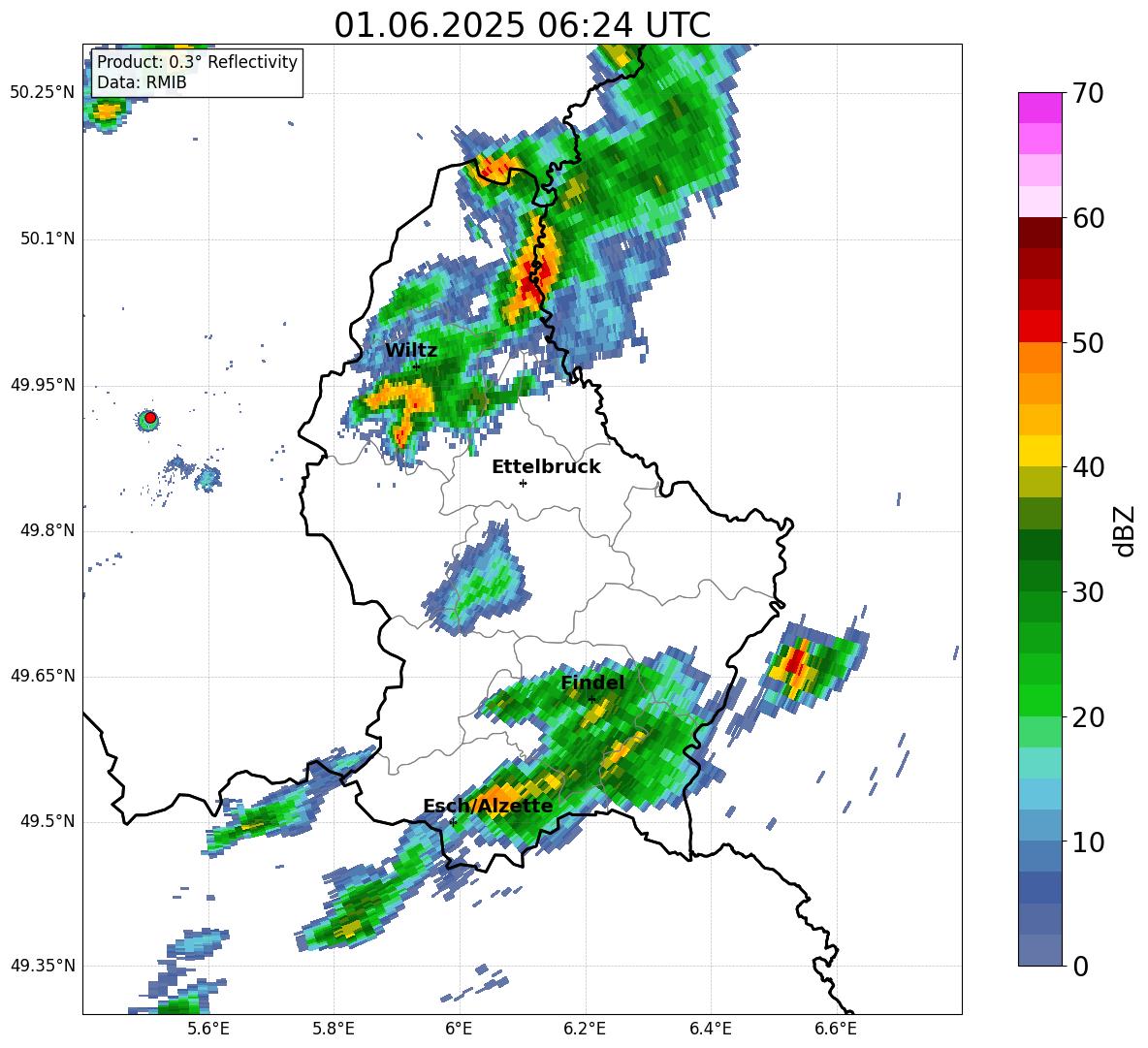Screen dimensions: 1148x1048
Task: Click the 5.8°E longitude label
Action: tap(334, 1029)
